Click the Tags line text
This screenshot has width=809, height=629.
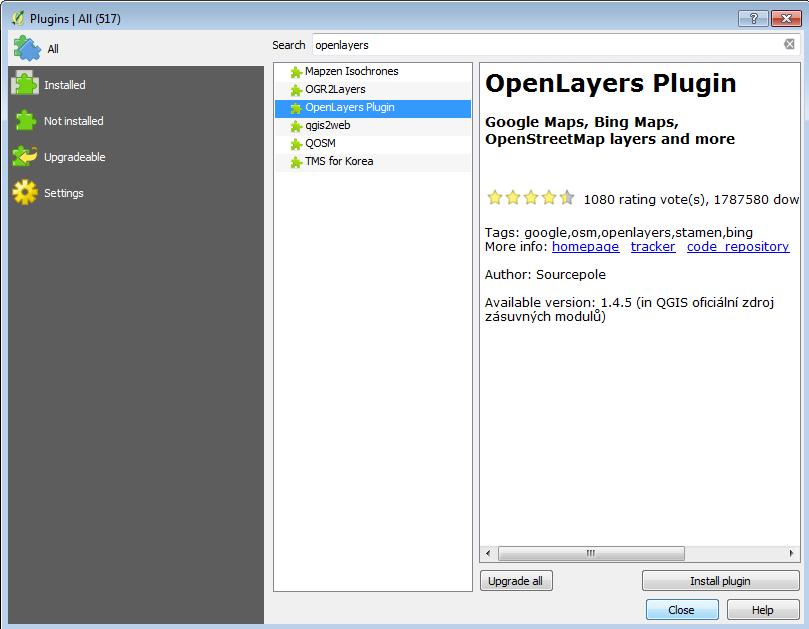click(619, 233)
